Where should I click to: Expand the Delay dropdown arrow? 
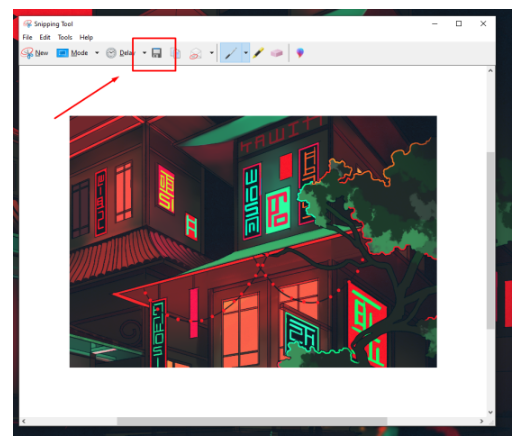point(144,53)
